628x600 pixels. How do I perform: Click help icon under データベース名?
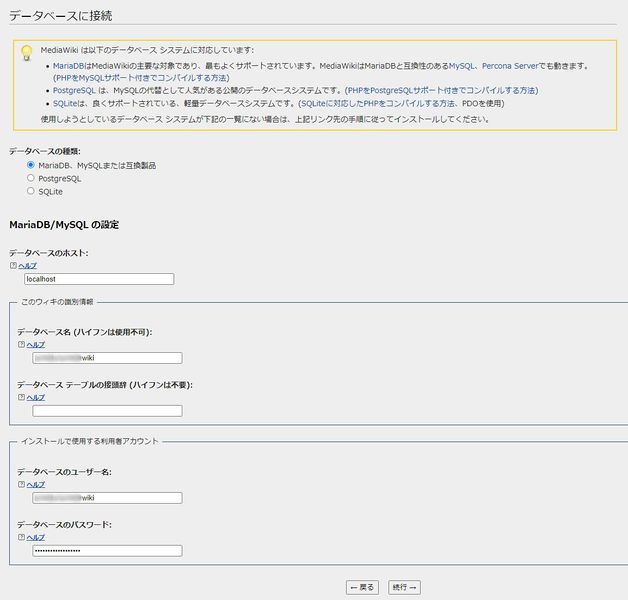(x=21, y=344)
